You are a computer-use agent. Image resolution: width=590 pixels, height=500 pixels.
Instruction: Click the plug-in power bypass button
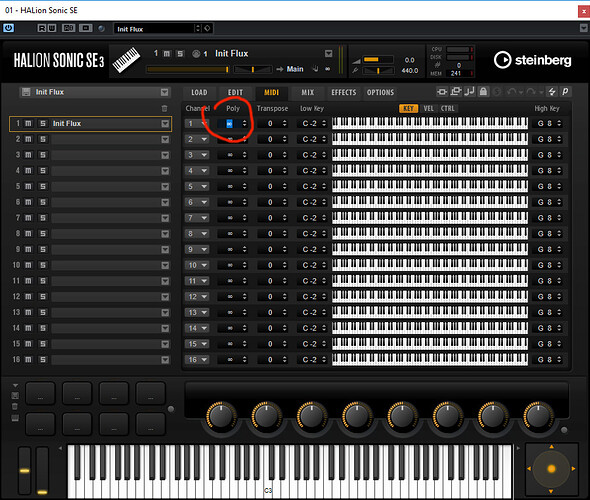point(8,28)
